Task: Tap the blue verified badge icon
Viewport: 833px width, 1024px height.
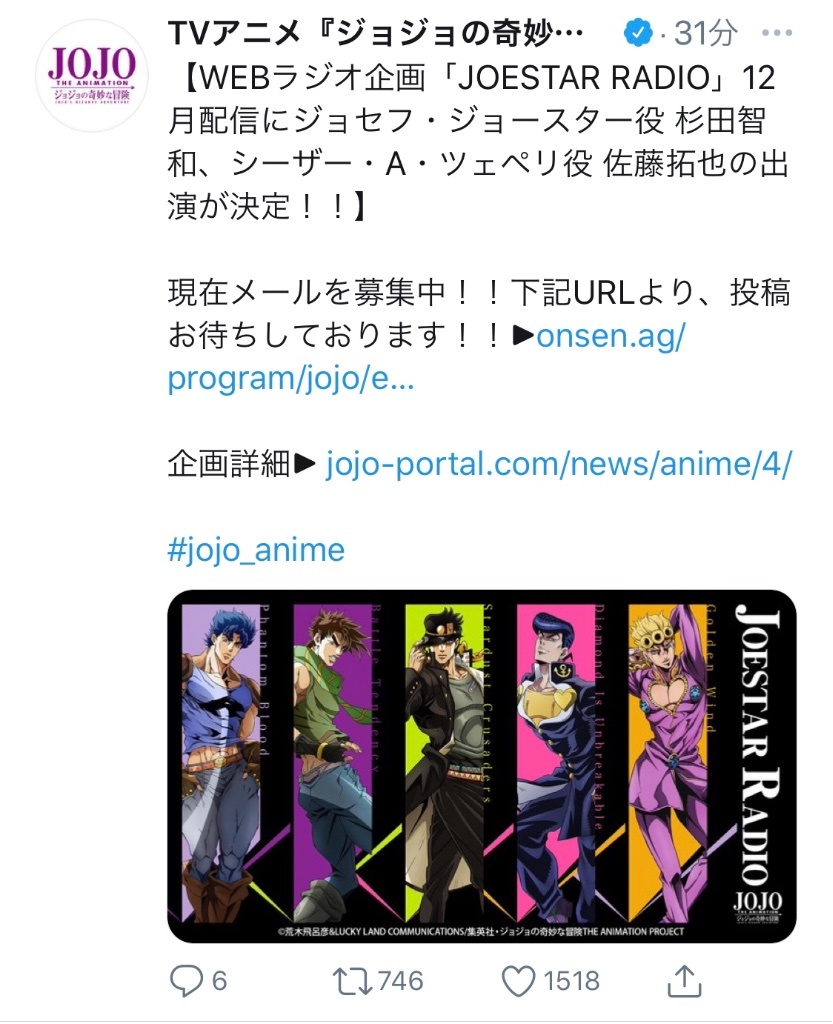Action: pyautogui.click(x=638, y=33)
